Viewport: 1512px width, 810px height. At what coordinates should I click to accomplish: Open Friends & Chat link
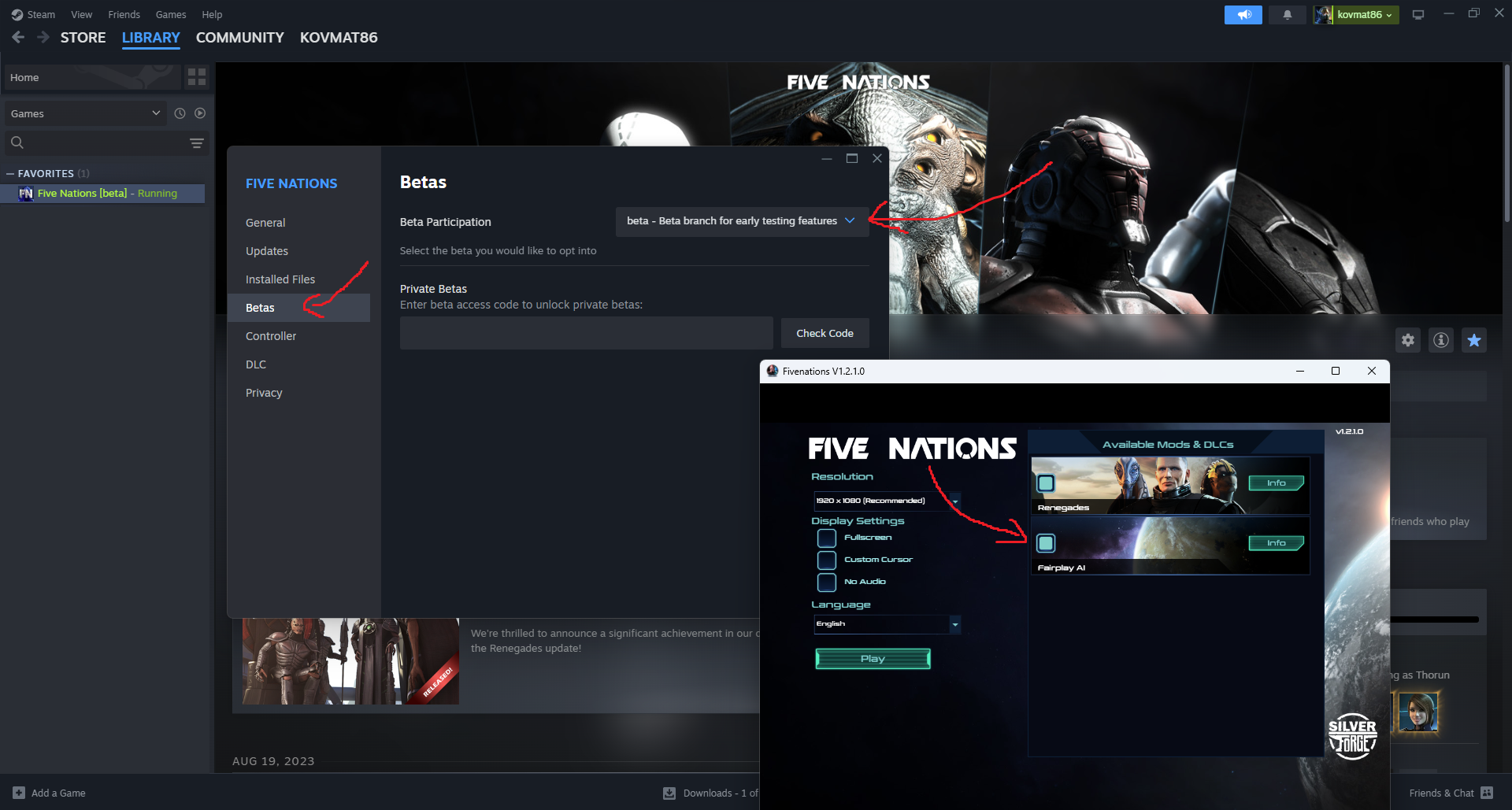pos(1441,793)
